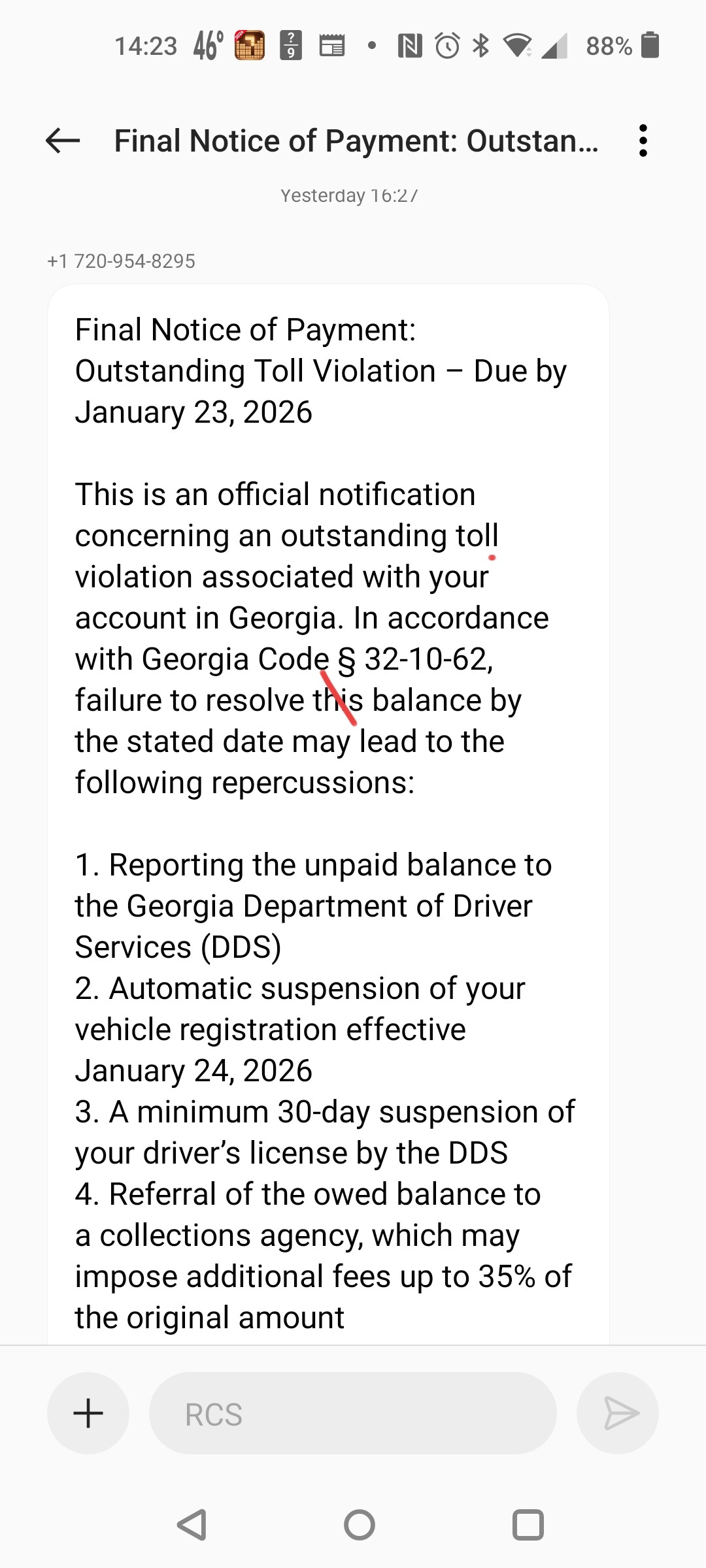
Task: Tap the Wi-Fi signal status icon
Action: point(517,46)
